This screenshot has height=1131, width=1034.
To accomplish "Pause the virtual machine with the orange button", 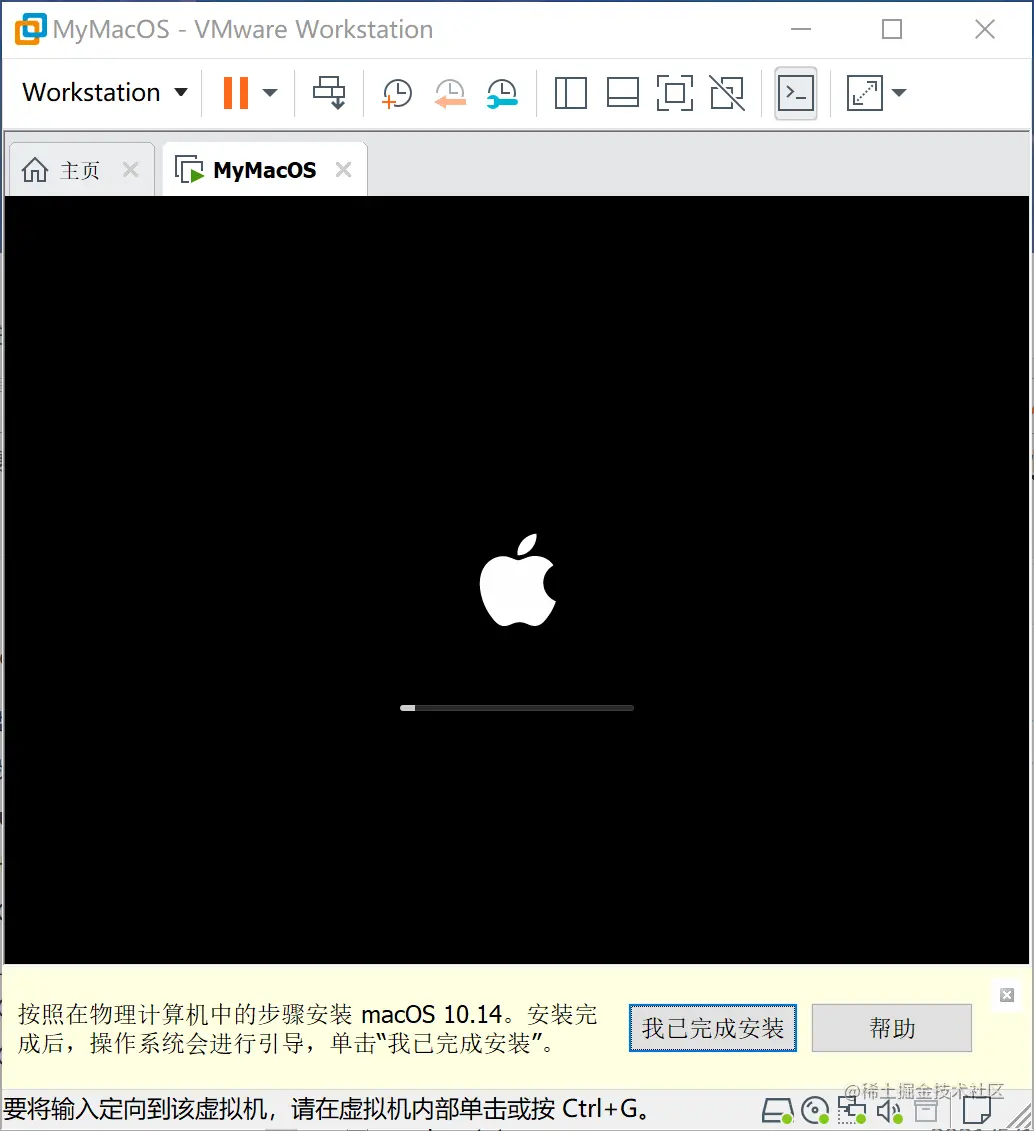I will [236, 92].
